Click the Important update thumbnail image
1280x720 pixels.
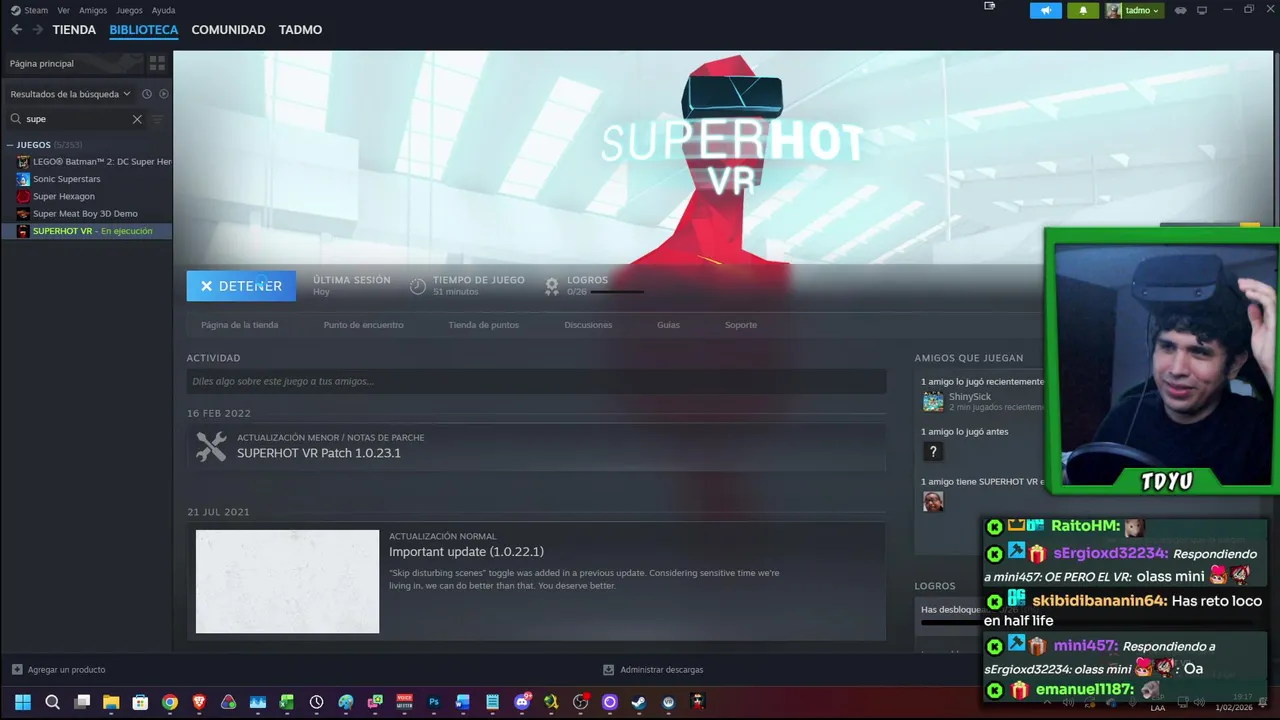click(x=287, y=581)
